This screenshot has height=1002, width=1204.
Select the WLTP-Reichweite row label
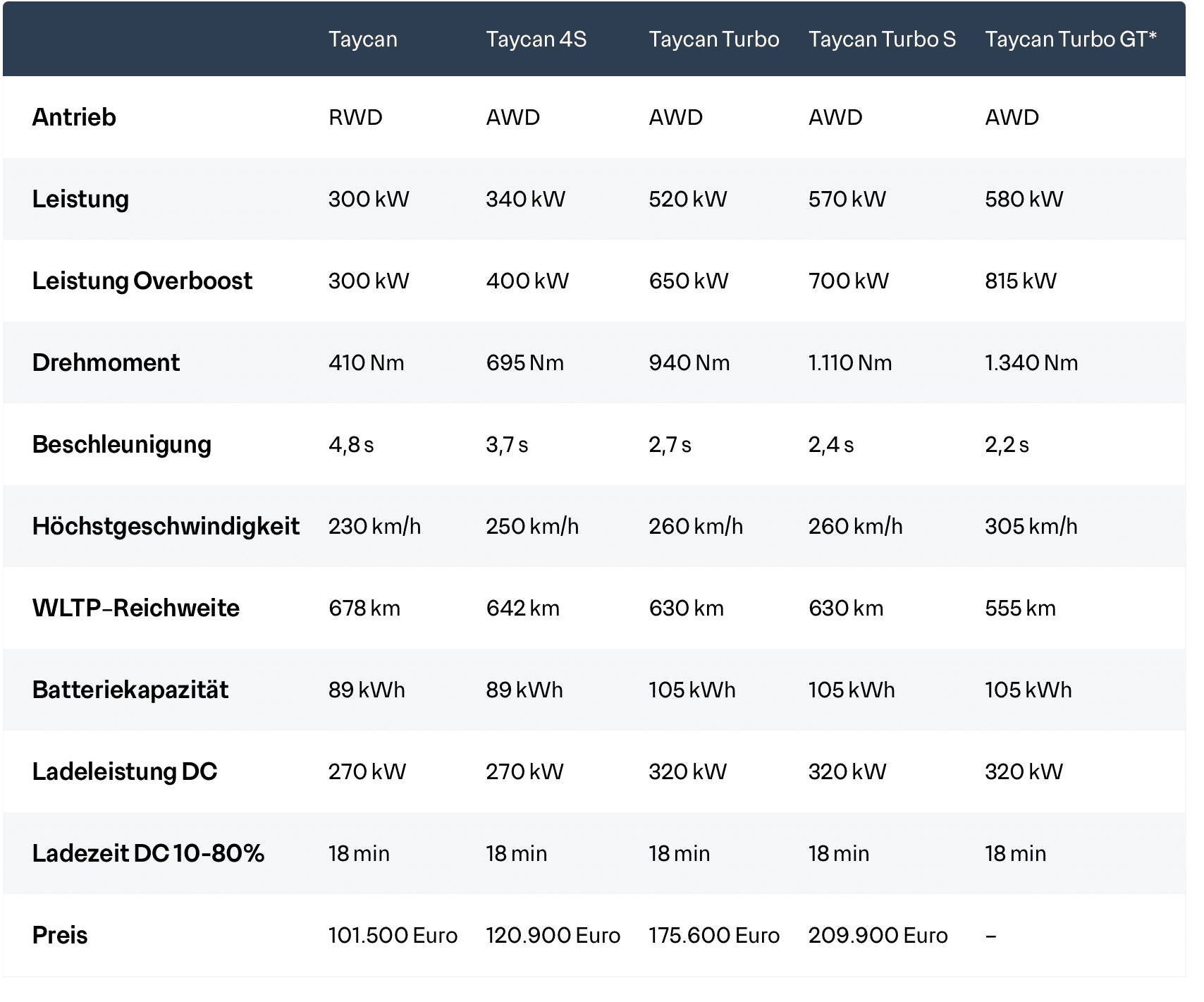click(136, 608)
